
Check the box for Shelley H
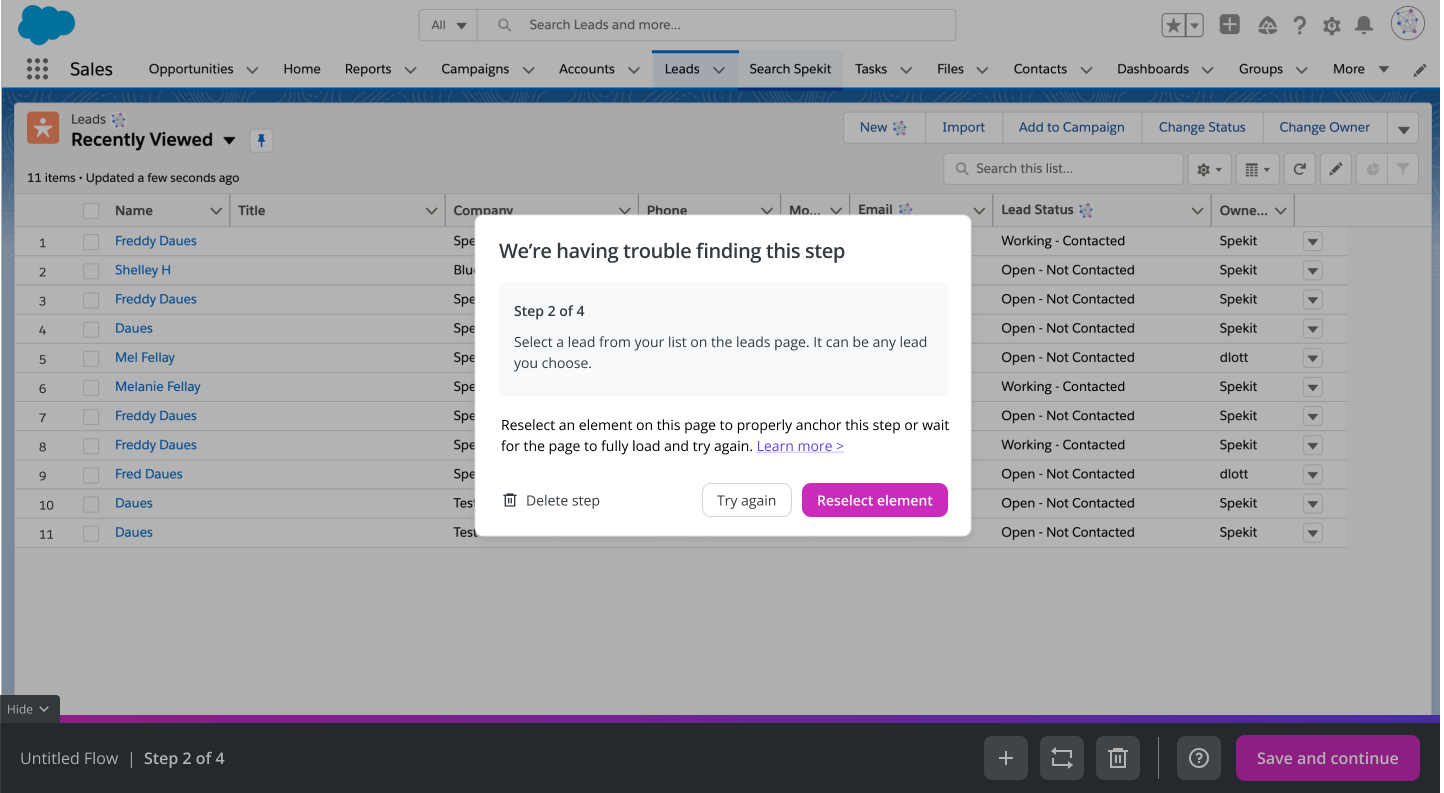(x=91, y=271)
